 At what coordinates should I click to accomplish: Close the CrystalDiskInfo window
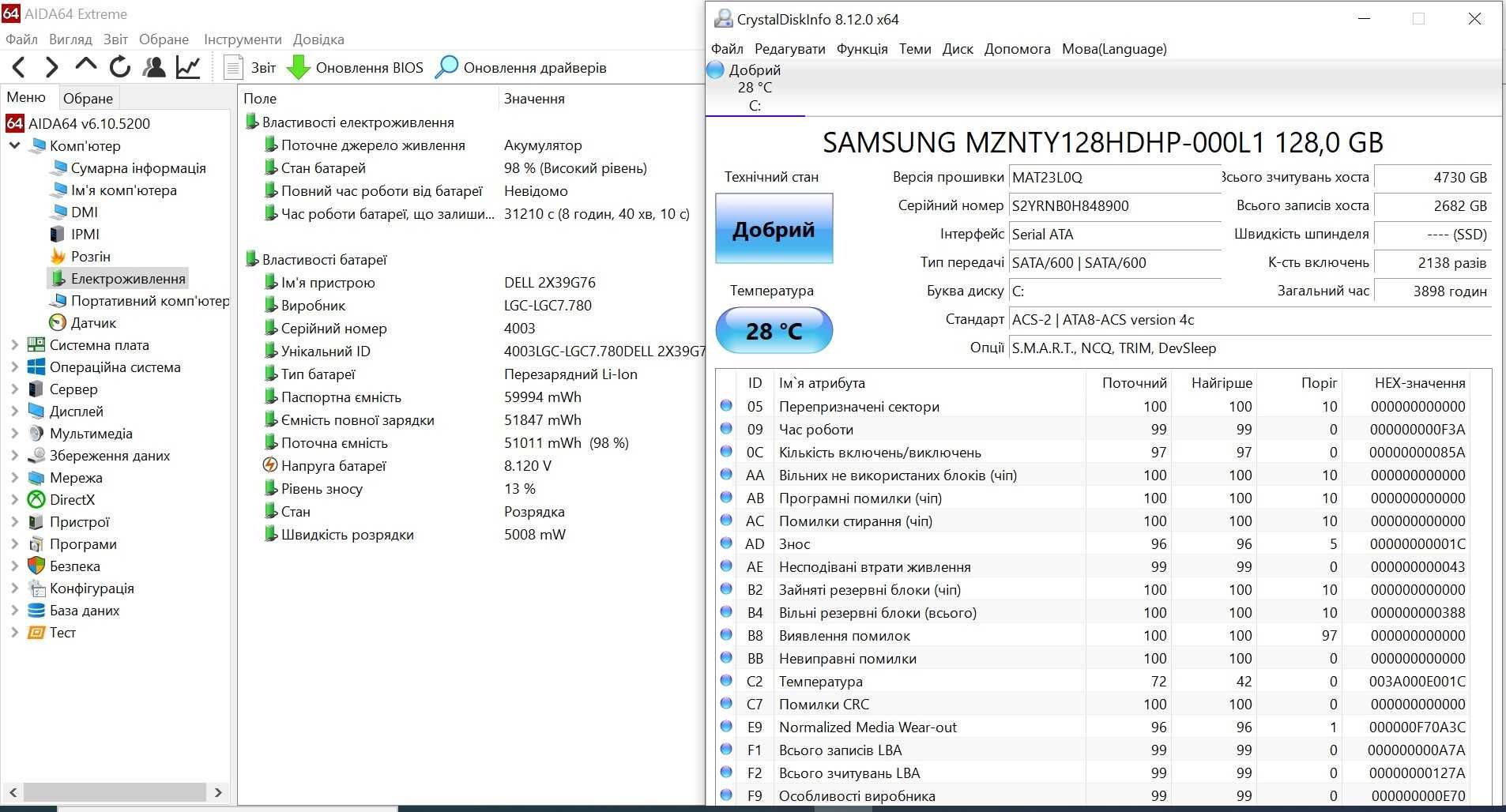click(x=1474, y=19)
